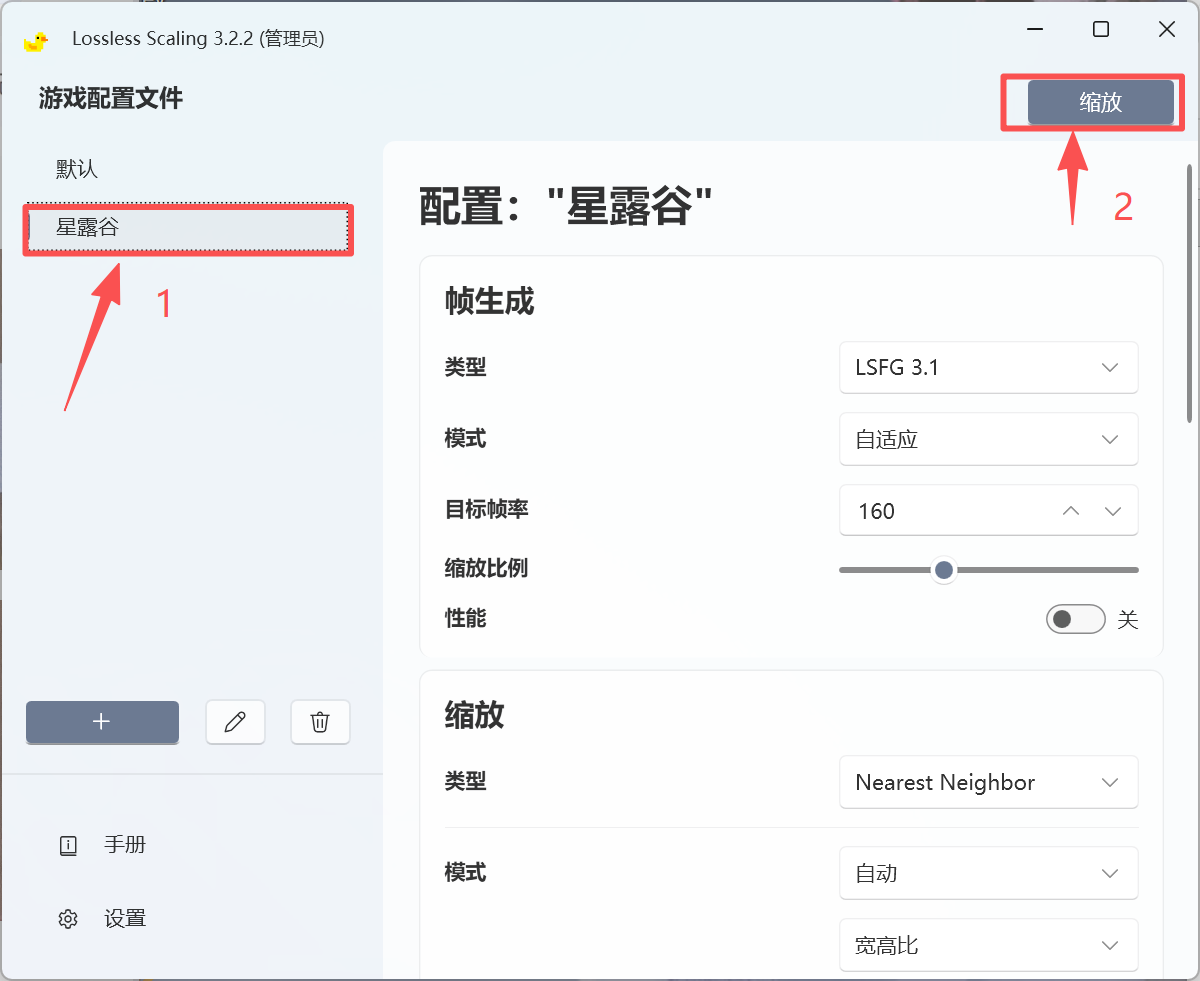The image size is (1200, 981).
Task: Click the yellow duck app icon
Action: (x=36, y=40)
